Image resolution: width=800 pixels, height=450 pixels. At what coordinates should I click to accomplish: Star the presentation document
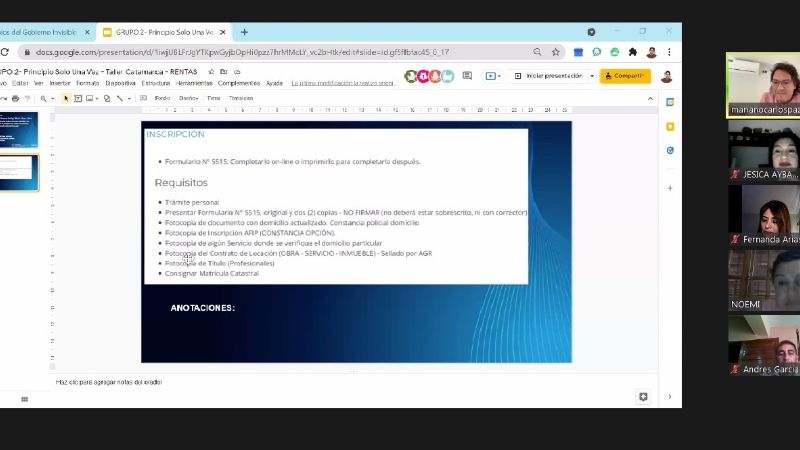tap(211, 72)
